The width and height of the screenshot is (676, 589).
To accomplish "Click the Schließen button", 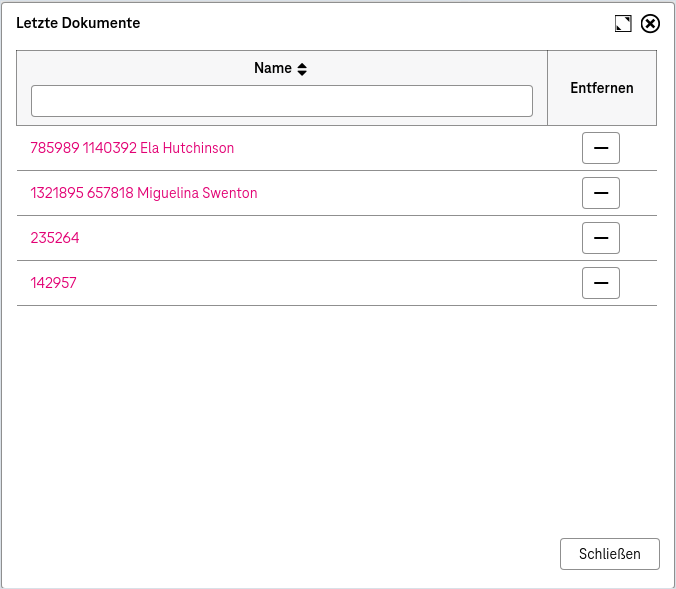I will click(610, 554).
